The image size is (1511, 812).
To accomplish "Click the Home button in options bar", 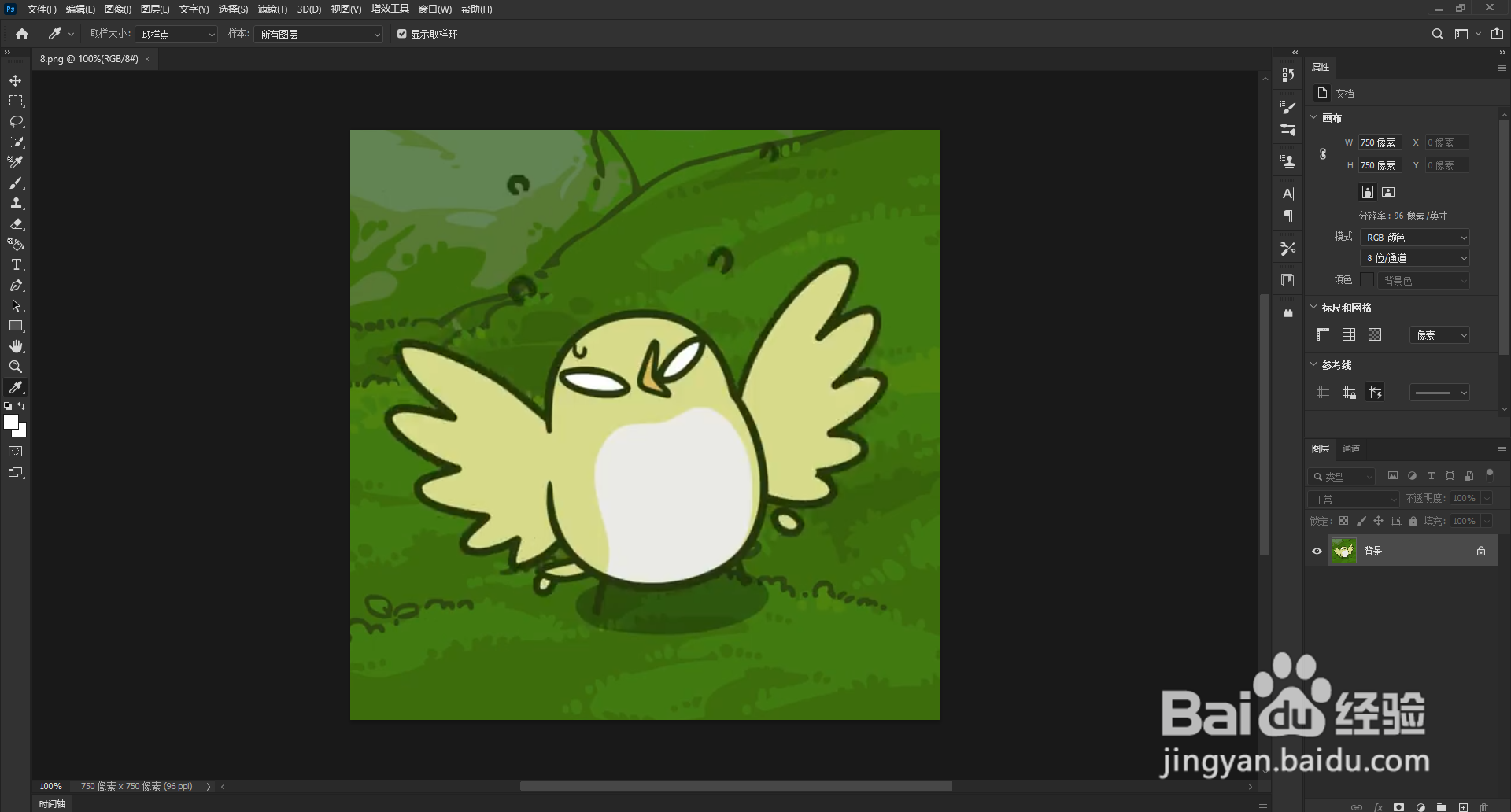I will (22, 34).
